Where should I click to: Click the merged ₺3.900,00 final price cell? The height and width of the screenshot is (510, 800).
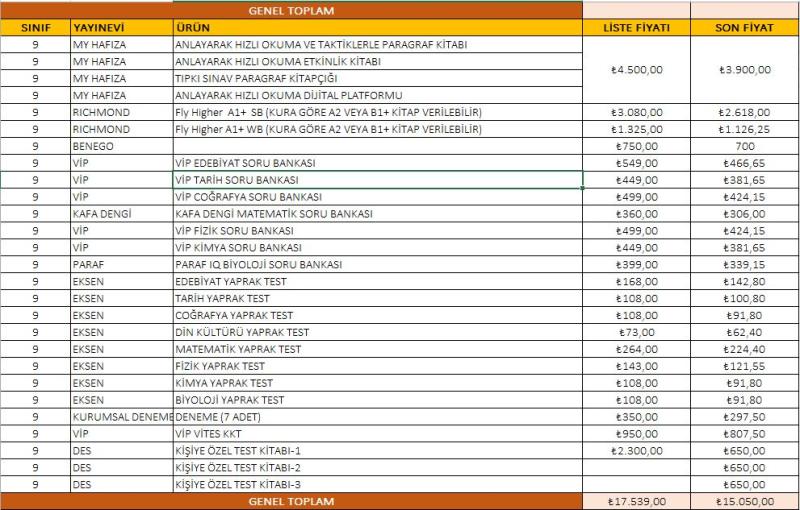coord(745,70)
